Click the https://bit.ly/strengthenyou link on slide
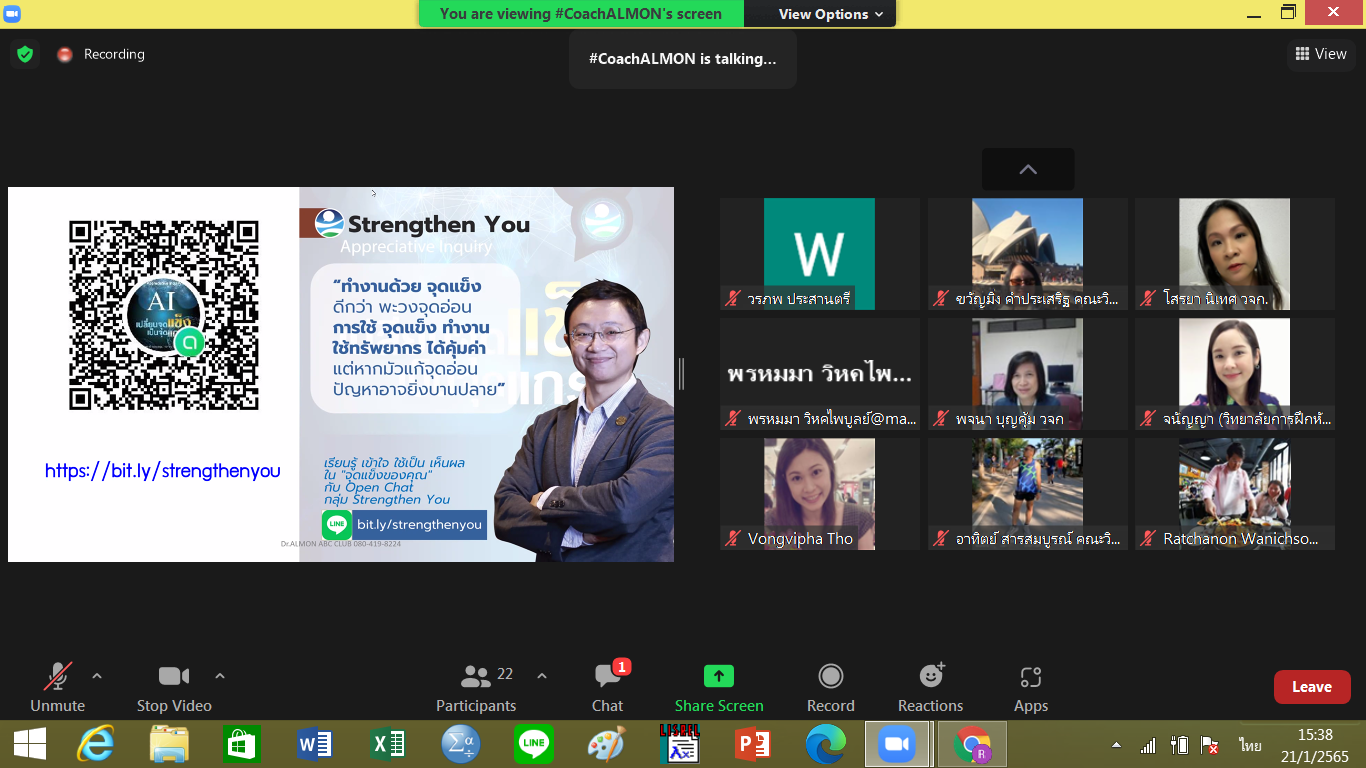This screenshot has width=1366, height=768. pos(163,471)
